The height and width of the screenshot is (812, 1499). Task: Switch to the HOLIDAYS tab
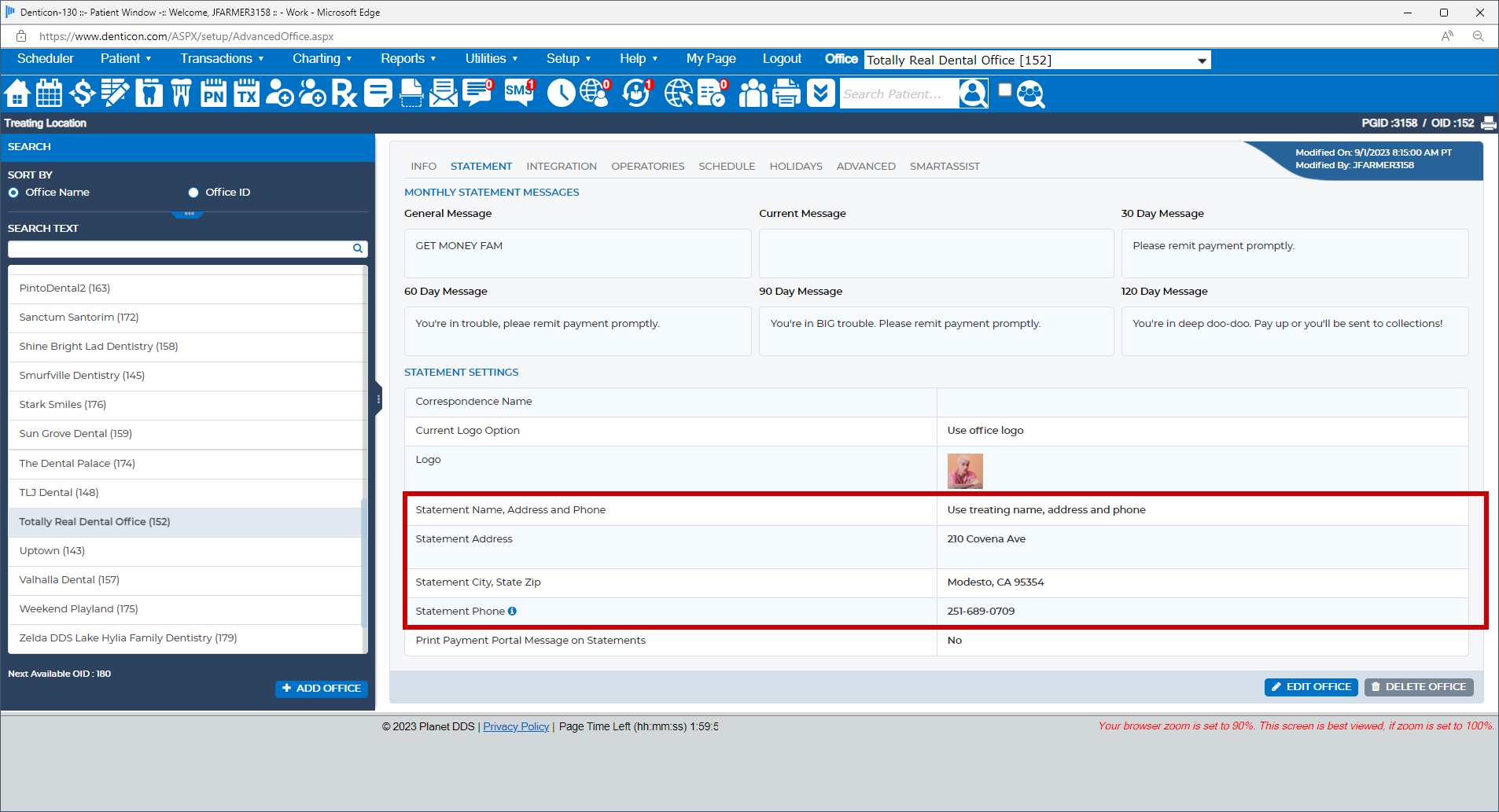795,167
